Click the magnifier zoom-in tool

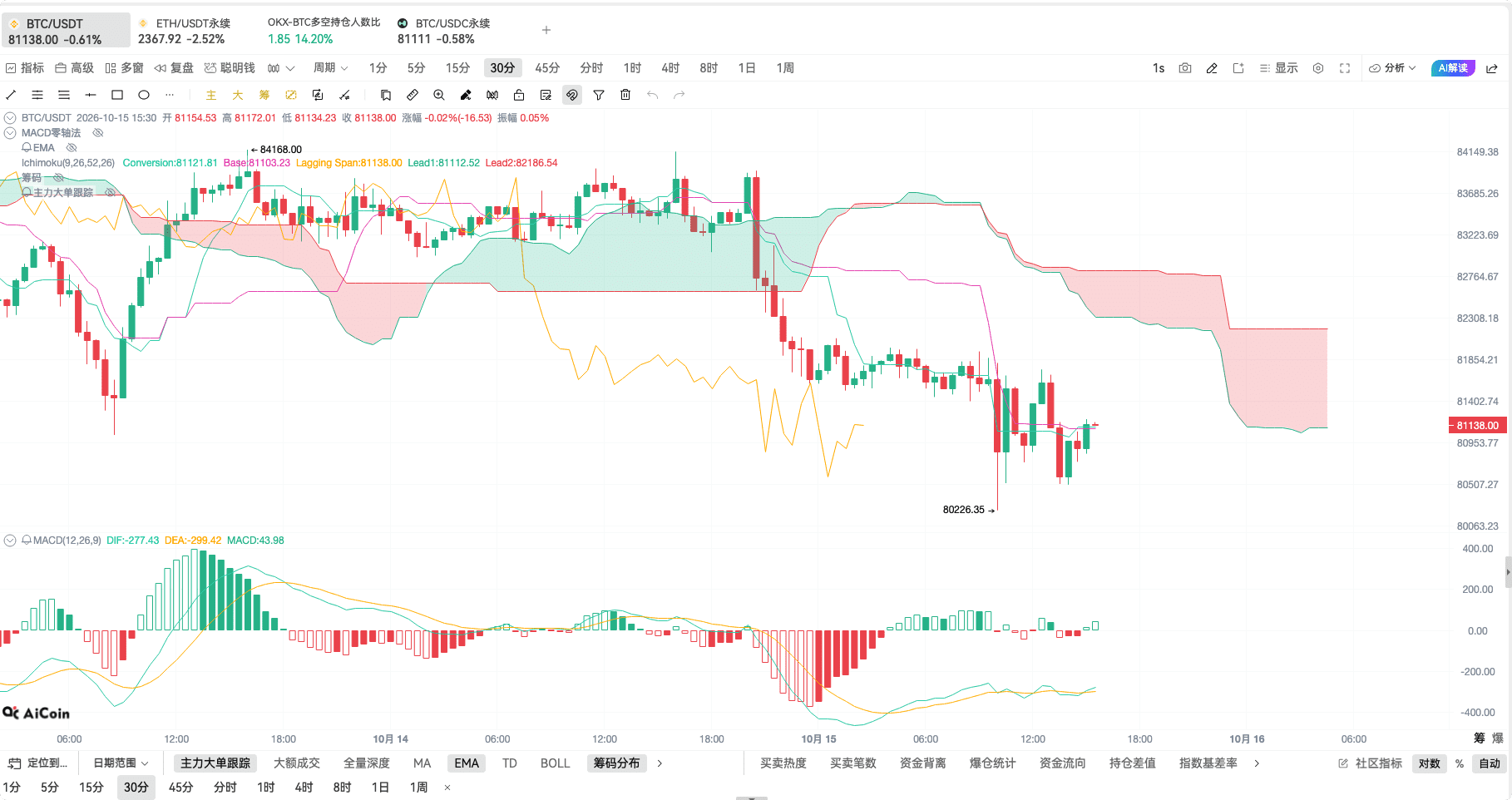[x=439, y=95]
